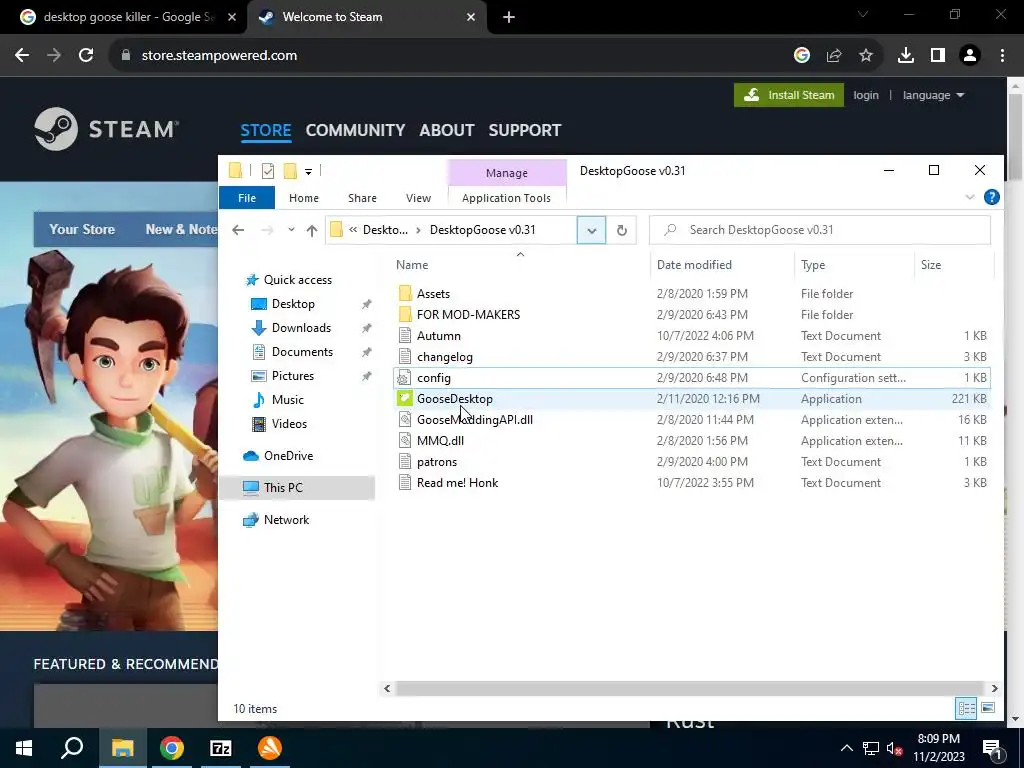
Task: Click the New folder quick access icon
Action: (x=290, y=171)
